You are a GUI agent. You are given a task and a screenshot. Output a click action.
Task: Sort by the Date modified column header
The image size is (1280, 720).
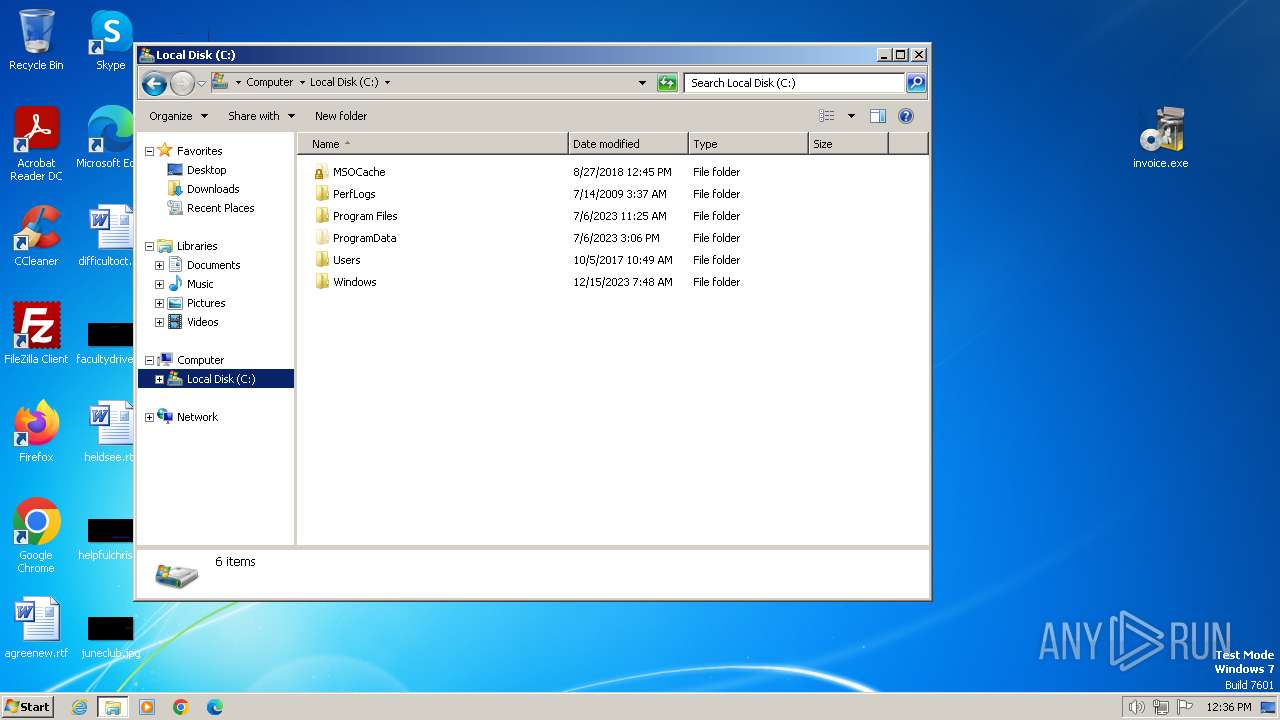pyautogui.click(x=628, y=144)
